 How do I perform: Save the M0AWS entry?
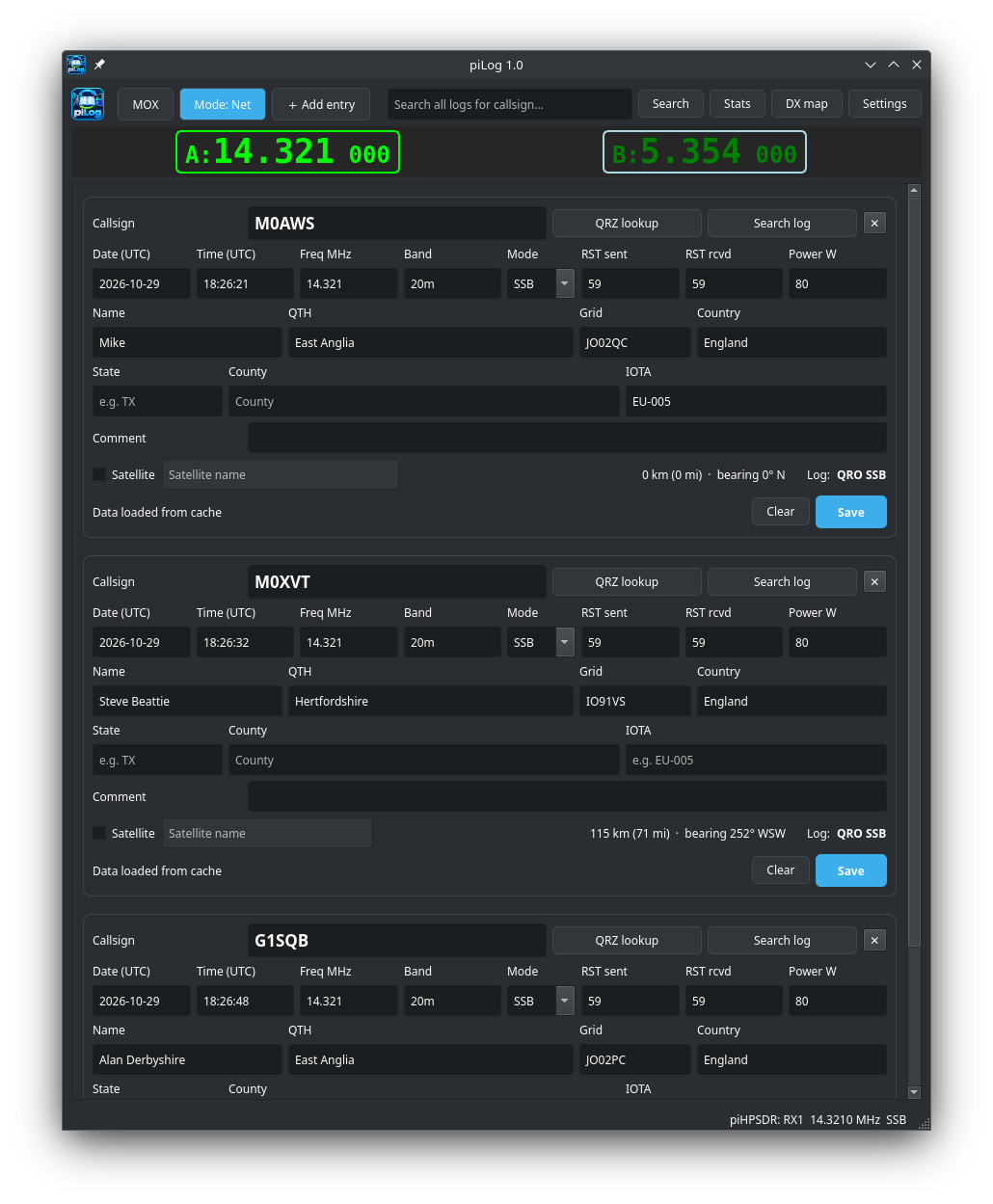851,512
